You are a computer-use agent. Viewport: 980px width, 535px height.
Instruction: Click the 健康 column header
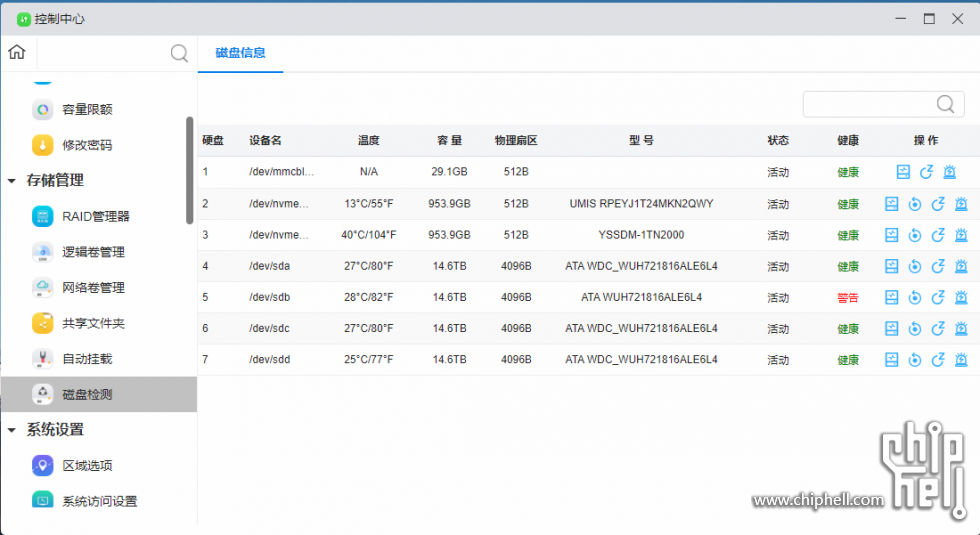tap(848, 141)
